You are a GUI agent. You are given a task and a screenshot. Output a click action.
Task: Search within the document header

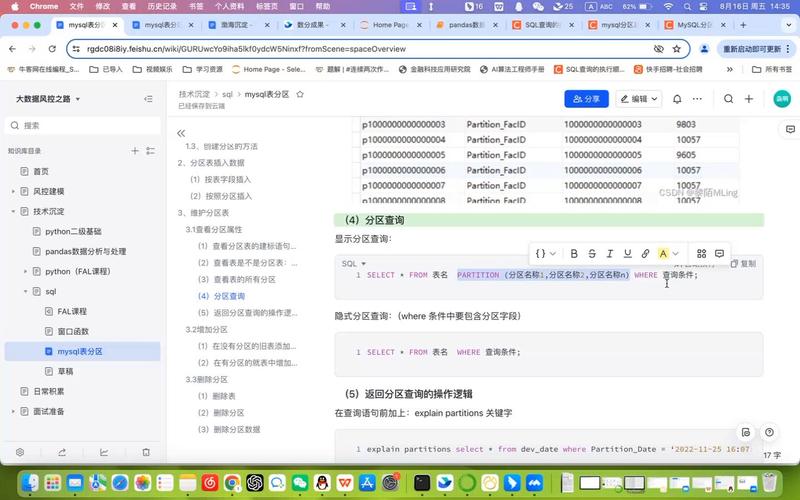pyautogui.click(x=729, y=99)
